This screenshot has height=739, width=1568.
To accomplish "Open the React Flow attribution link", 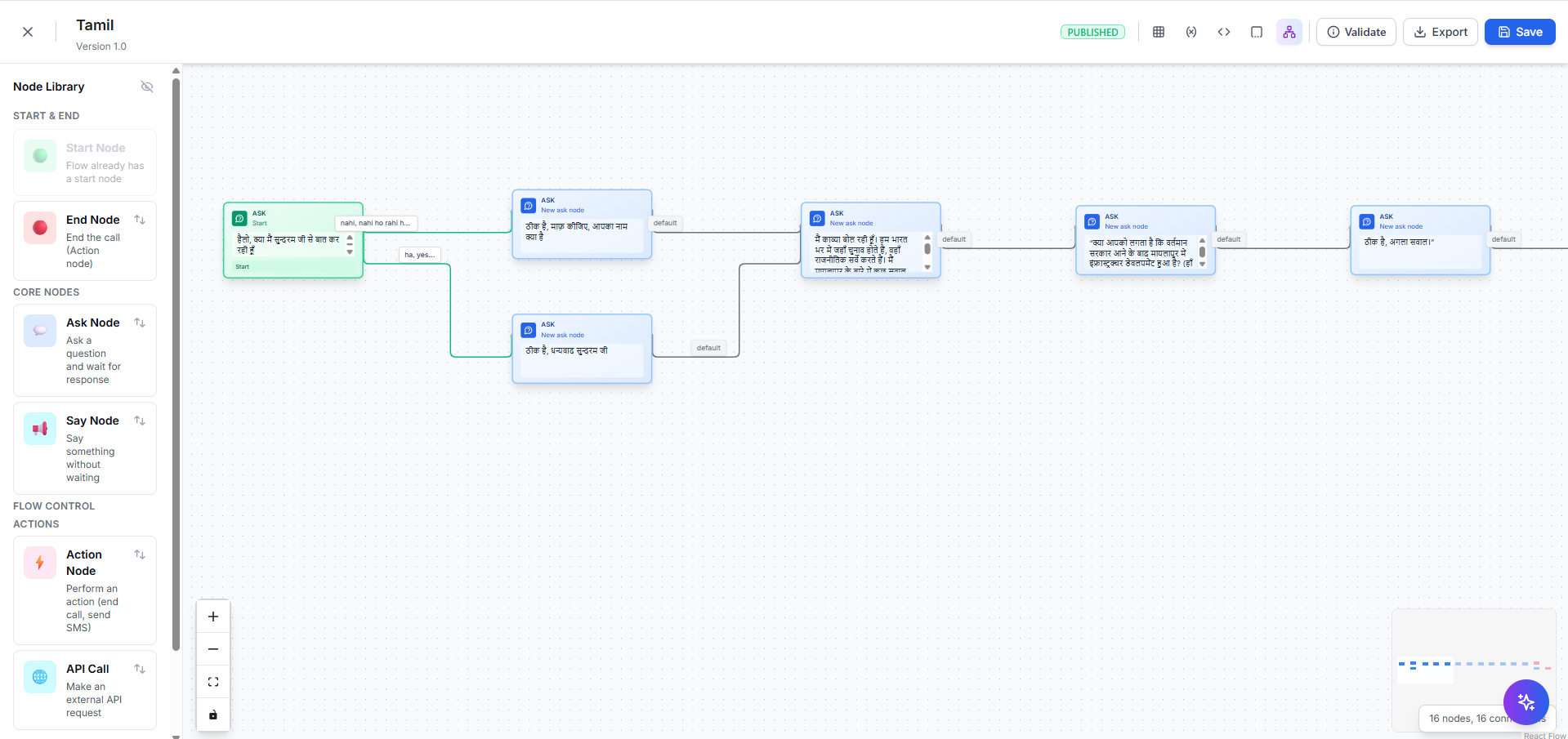I will tap(1544, 736).
